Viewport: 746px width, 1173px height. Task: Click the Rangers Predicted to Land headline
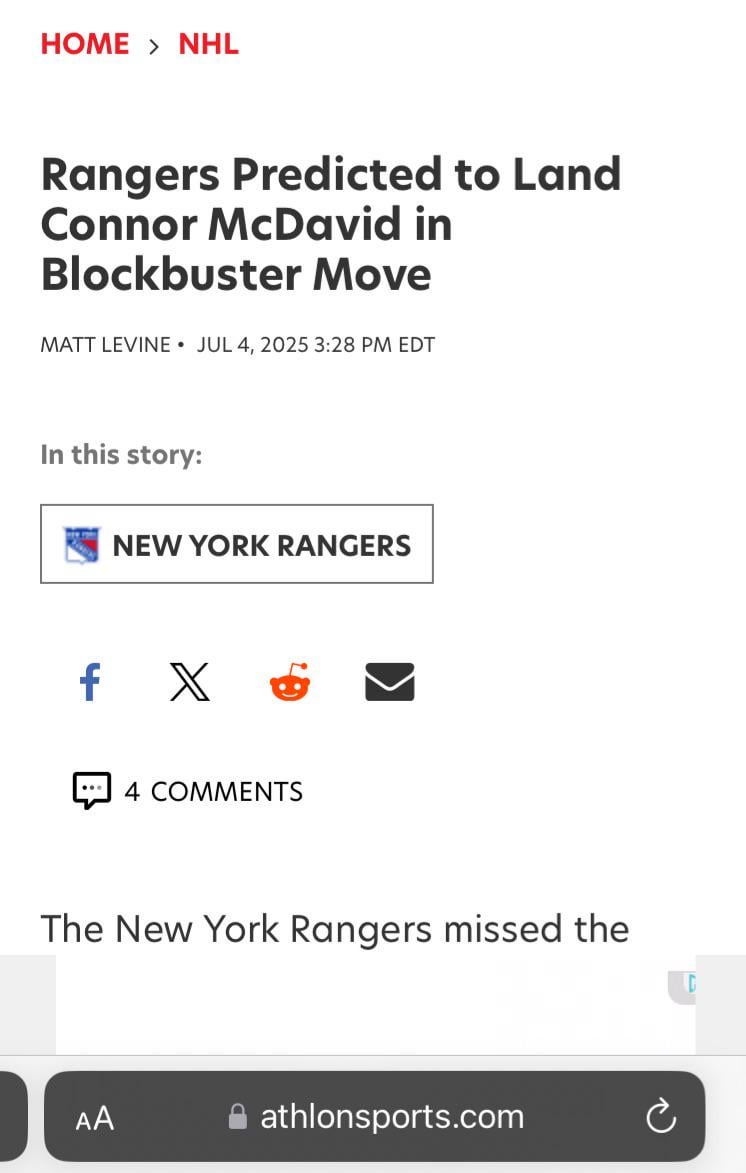(x=330, y=223)
